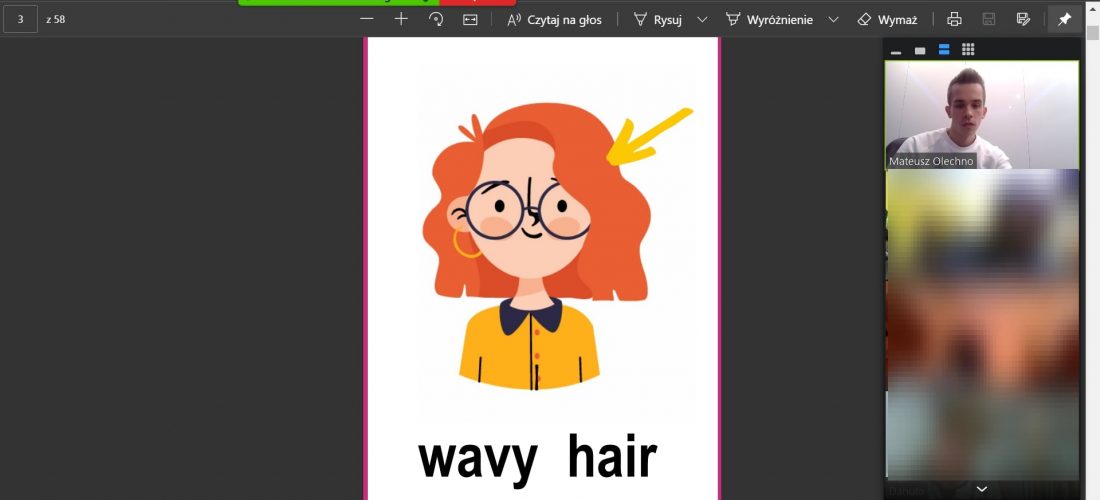Viewport: 1100px width, 500px height.
Task: Click the green screen-sharing indicator bar
Action: tap(339, 2)
